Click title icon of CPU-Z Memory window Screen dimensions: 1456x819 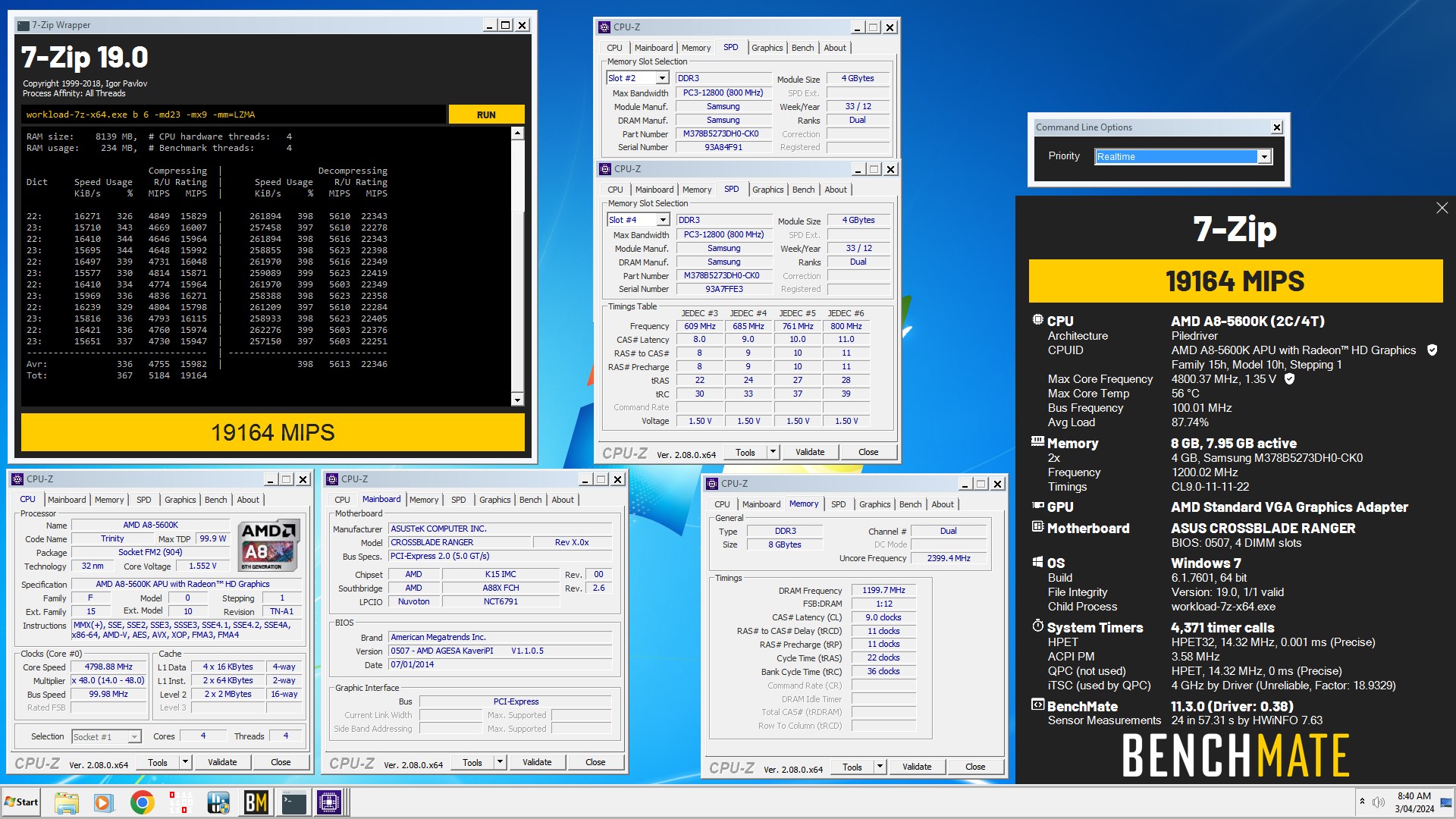pyautogui.click(x=712, y=484)
